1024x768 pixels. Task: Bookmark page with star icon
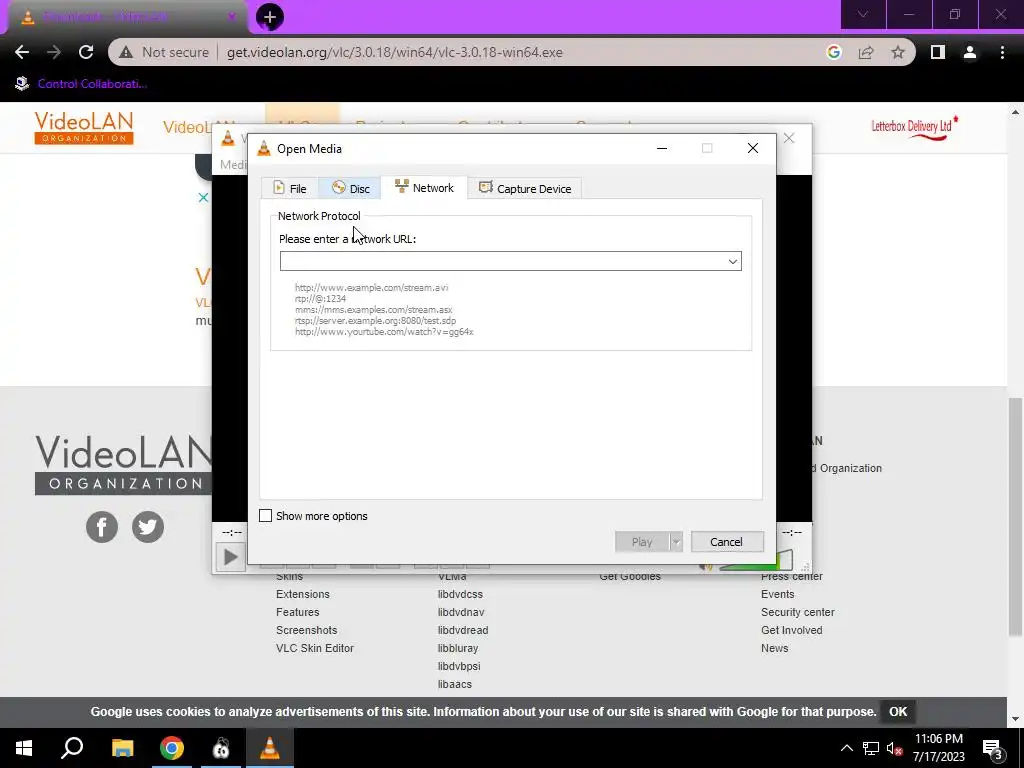click(x=898, y=52)
